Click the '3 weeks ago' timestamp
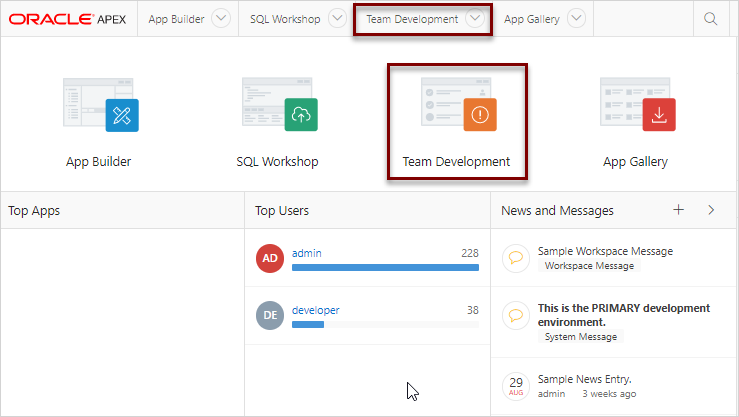The image size is (739, 417). [x=609, y=393]
